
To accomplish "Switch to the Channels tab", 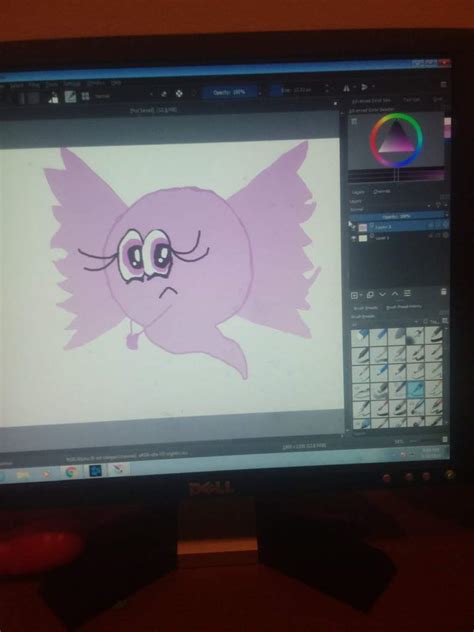I will click(x=381, y=192).
